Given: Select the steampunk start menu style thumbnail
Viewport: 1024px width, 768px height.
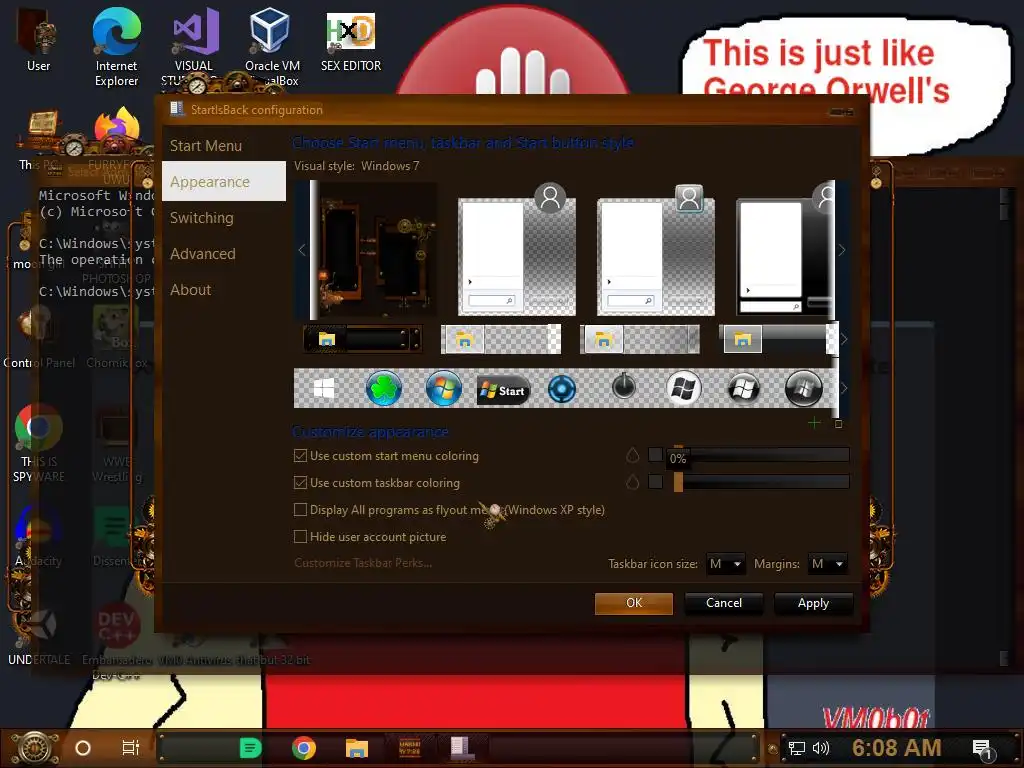Looking at the screenshot, I should [376, 250].
